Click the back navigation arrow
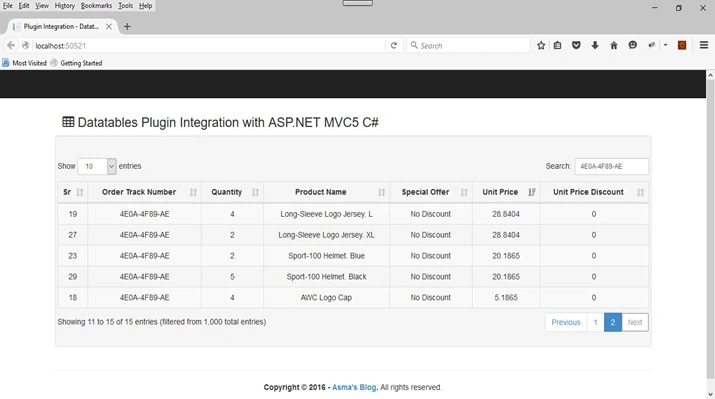This screenshot has height=399, width=715. point(11,45)
